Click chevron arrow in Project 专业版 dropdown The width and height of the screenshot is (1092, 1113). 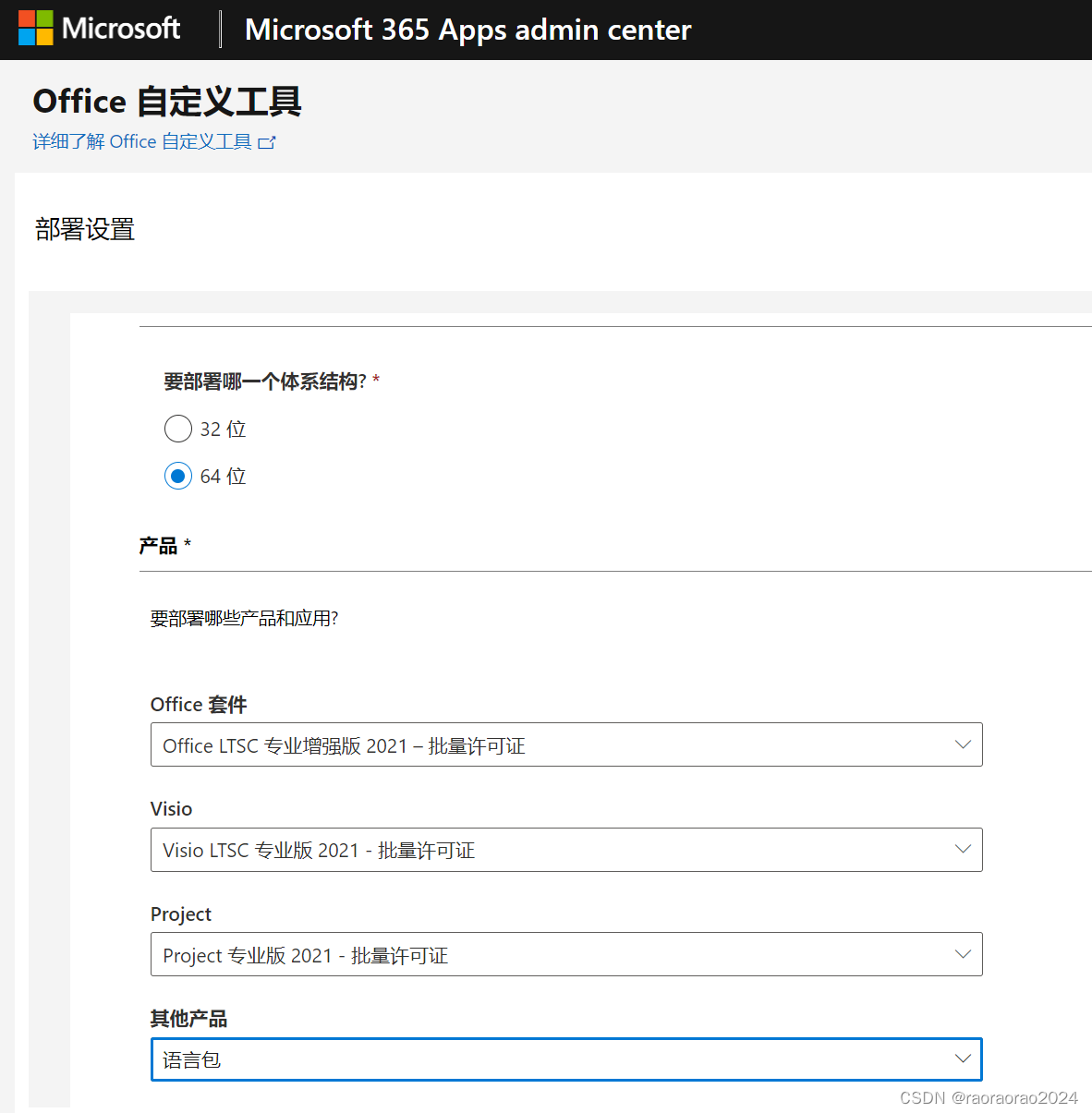point(963,954)
